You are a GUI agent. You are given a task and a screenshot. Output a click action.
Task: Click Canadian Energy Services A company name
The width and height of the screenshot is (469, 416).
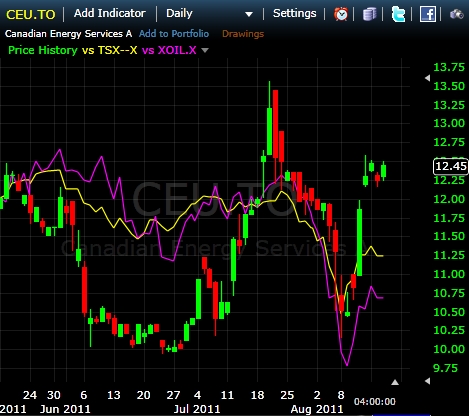68,34
